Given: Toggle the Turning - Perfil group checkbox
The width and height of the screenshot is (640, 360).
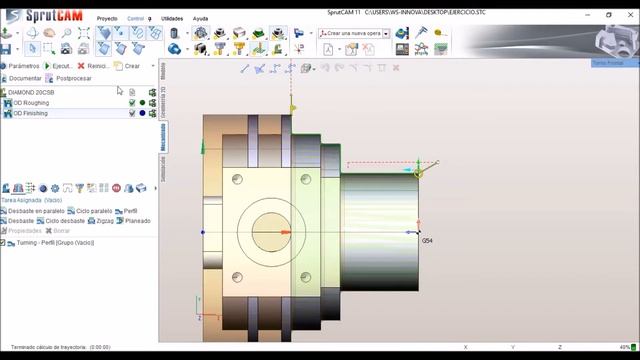Looking at the screenshot, I should pyautogui.click(x=2, y=242).
